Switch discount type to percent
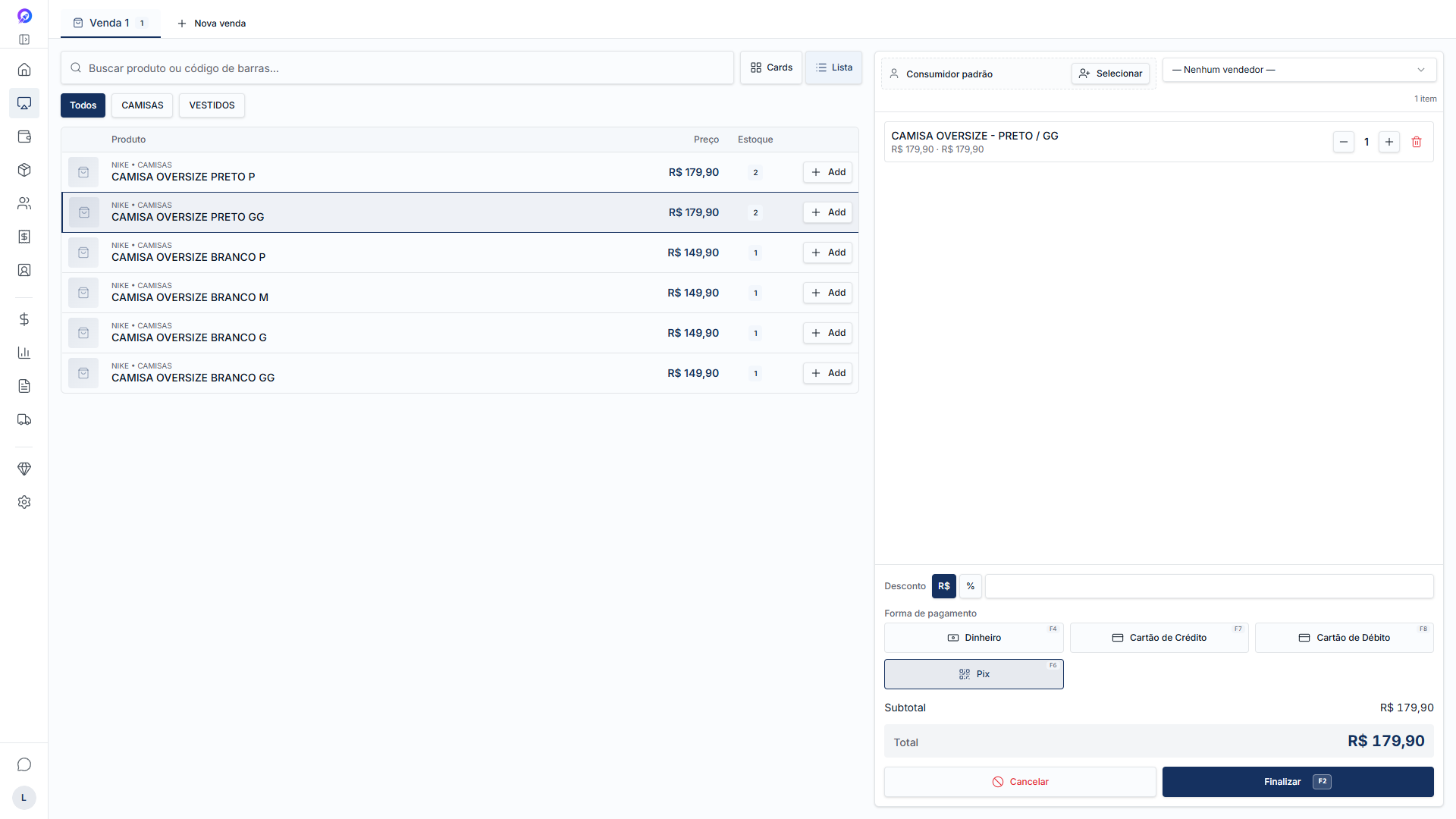This screenshot has height=819, width=1456. coord(971,586)
